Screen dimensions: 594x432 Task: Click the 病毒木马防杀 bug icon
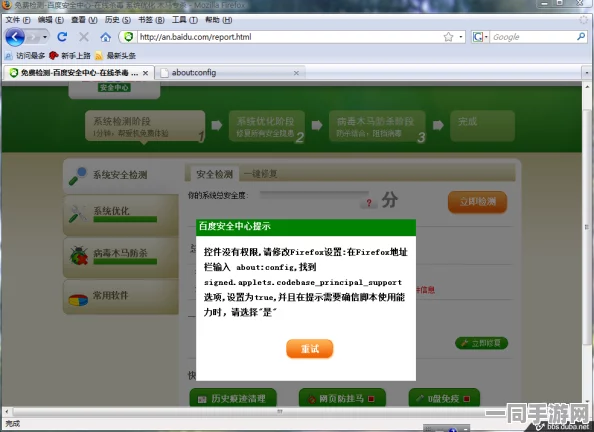pyautogui.click(x=78, y=256)
